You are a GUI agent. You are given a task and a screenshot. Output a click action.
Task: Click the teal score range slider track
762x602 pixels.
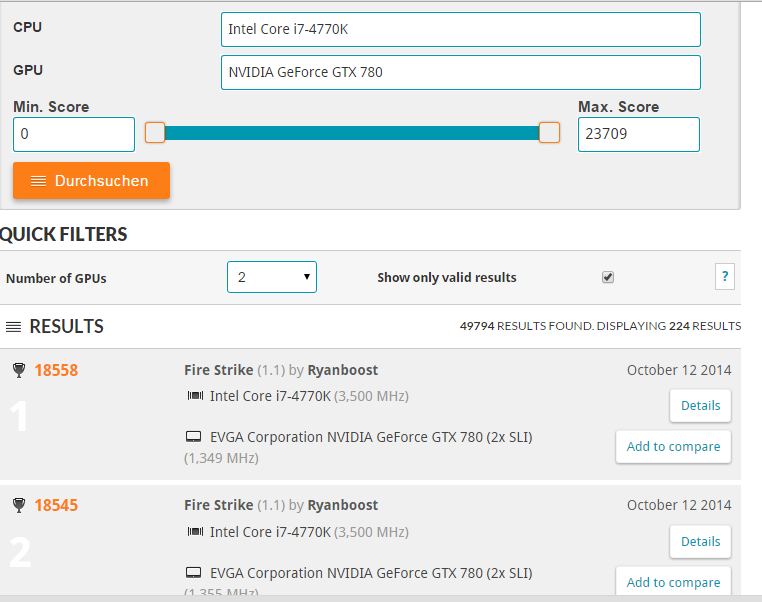[x=352, y=133]
